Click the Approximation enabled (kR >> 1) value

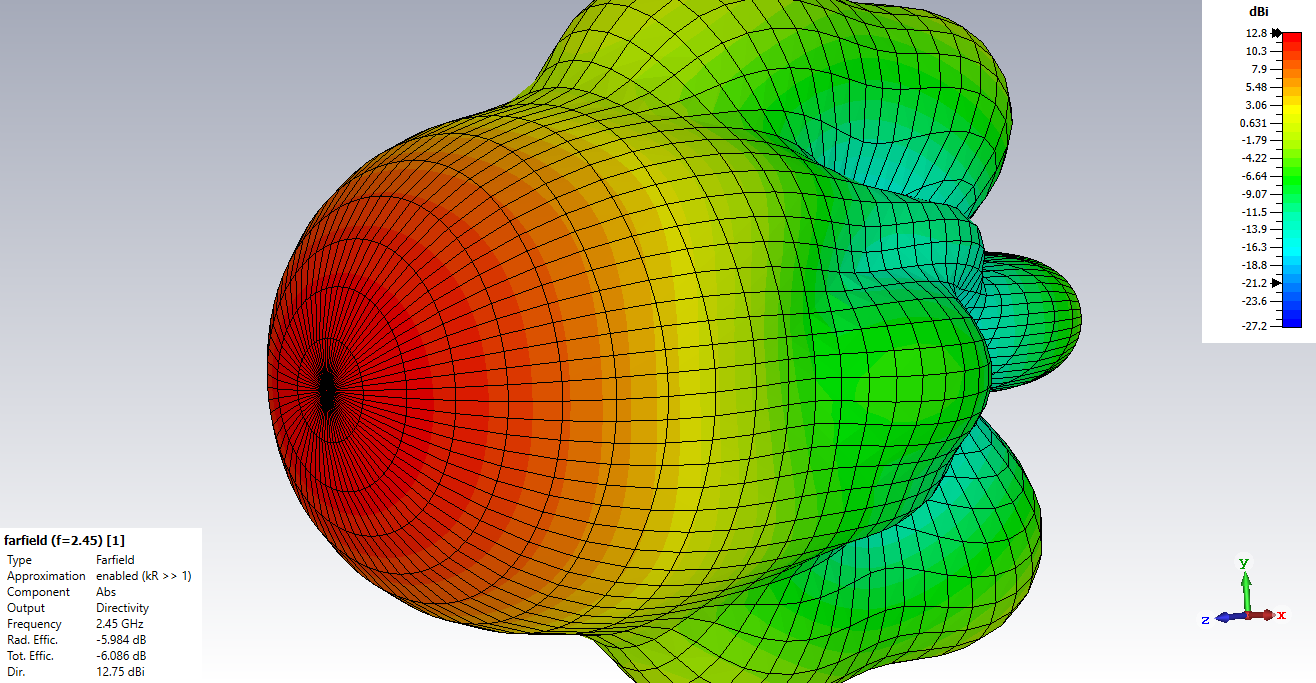coord(143,576)
